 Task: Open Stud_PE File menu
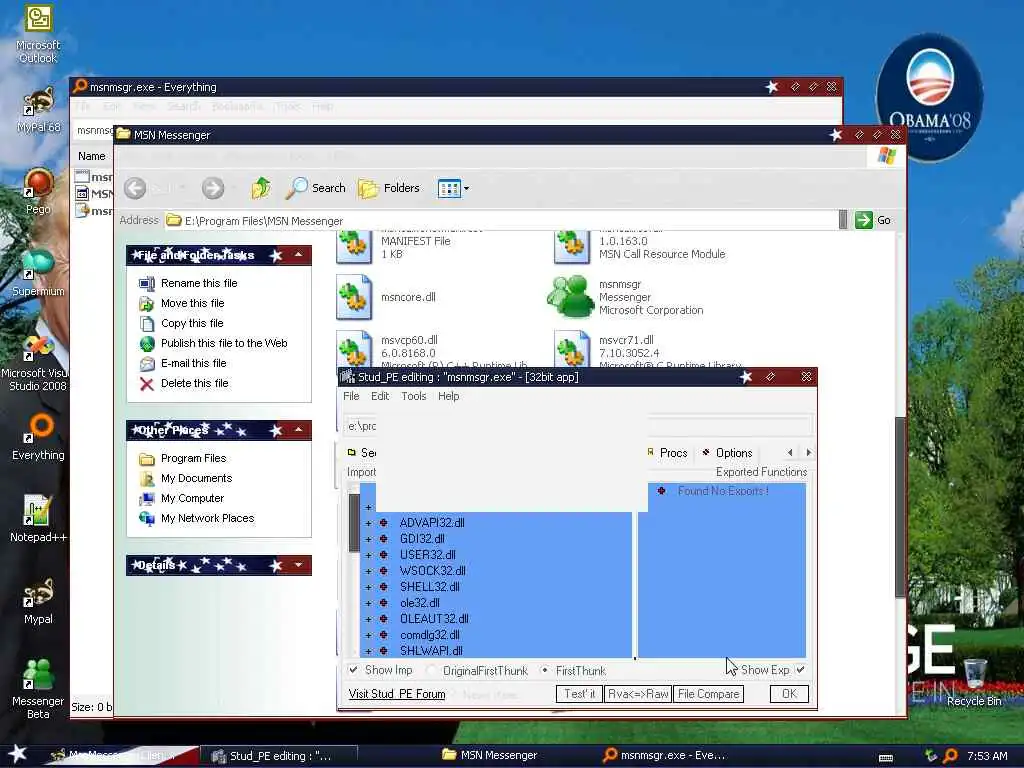click(x=351, y=396)
